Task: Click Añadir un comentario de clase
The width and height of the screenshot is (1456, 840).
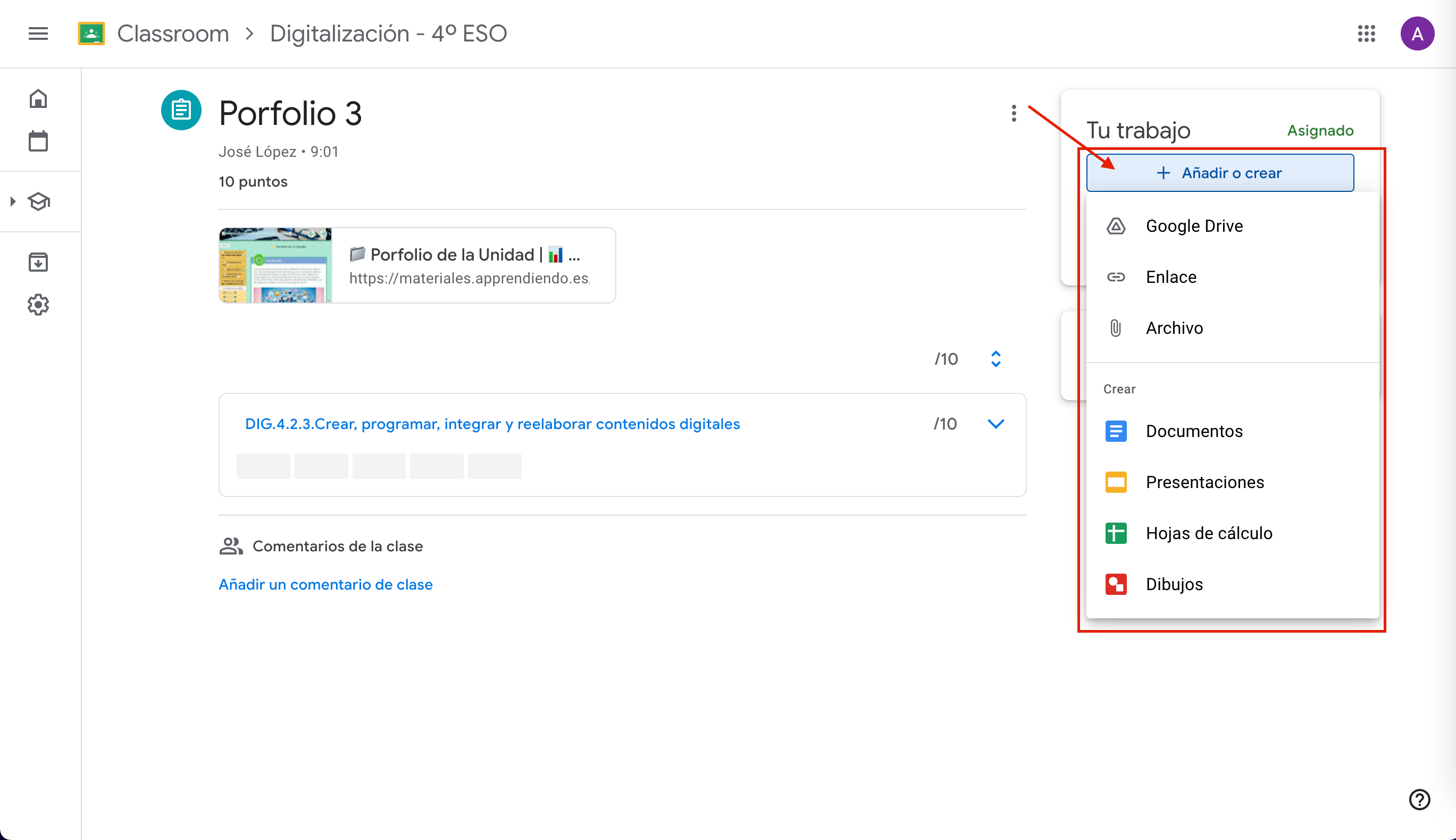Action: point(325,584)
